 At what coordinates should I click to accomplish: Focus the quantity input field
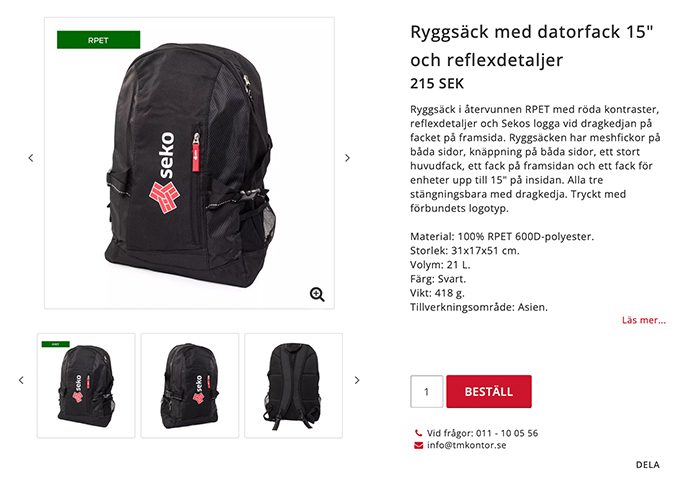pyautogui.click(x=426, y=392)
